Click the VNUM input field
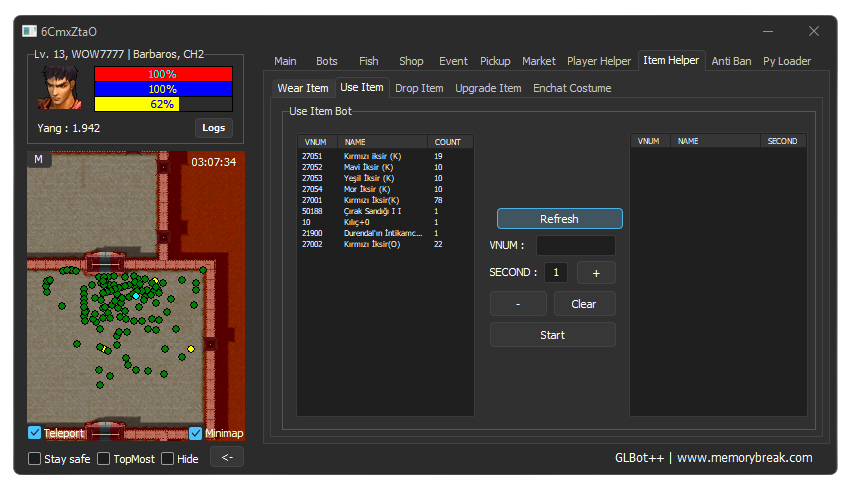The image size is (849, 490). click(576, 245)
